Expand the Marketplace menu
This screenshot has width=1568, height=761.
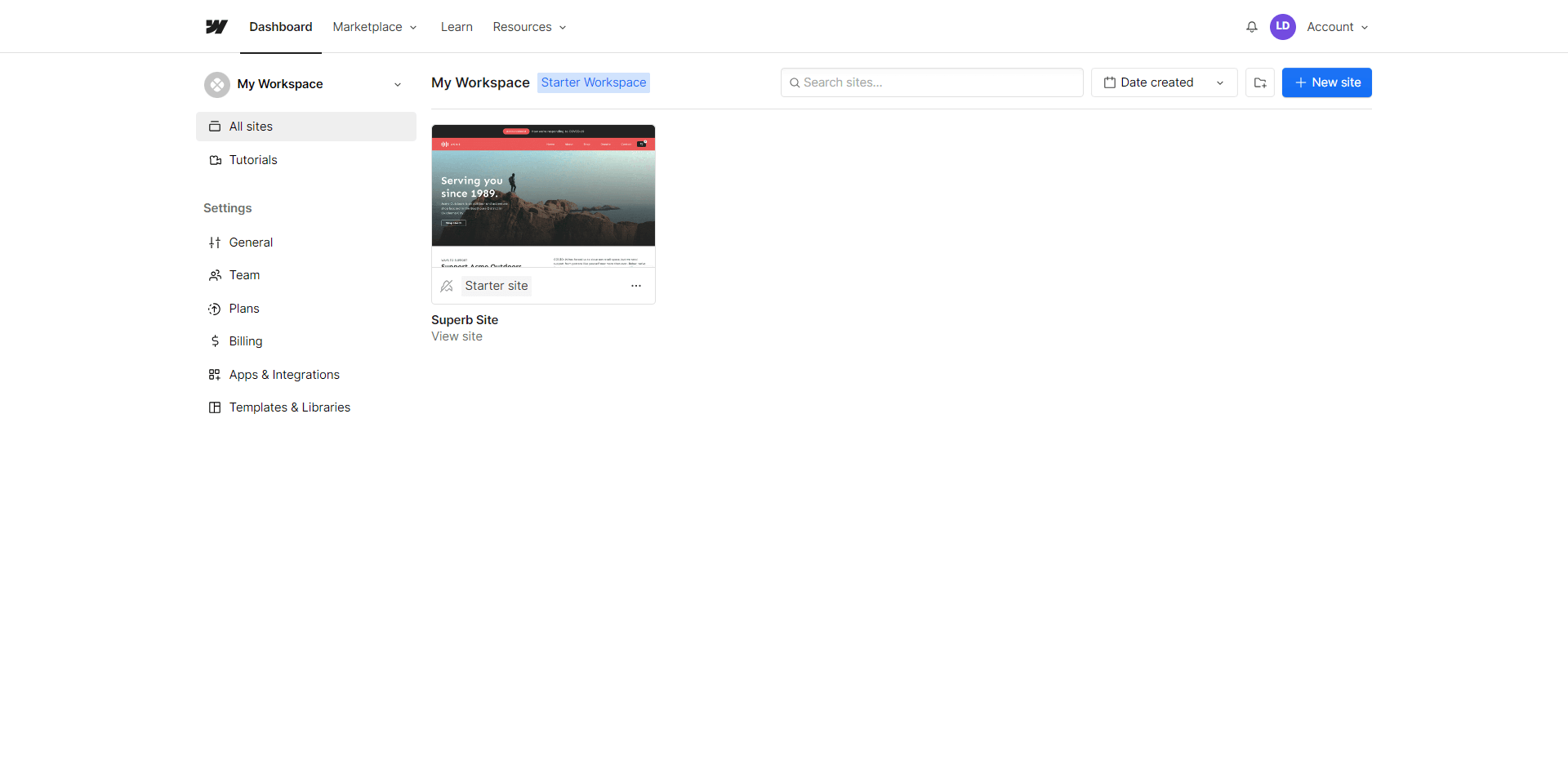click(x=375, y=27)
